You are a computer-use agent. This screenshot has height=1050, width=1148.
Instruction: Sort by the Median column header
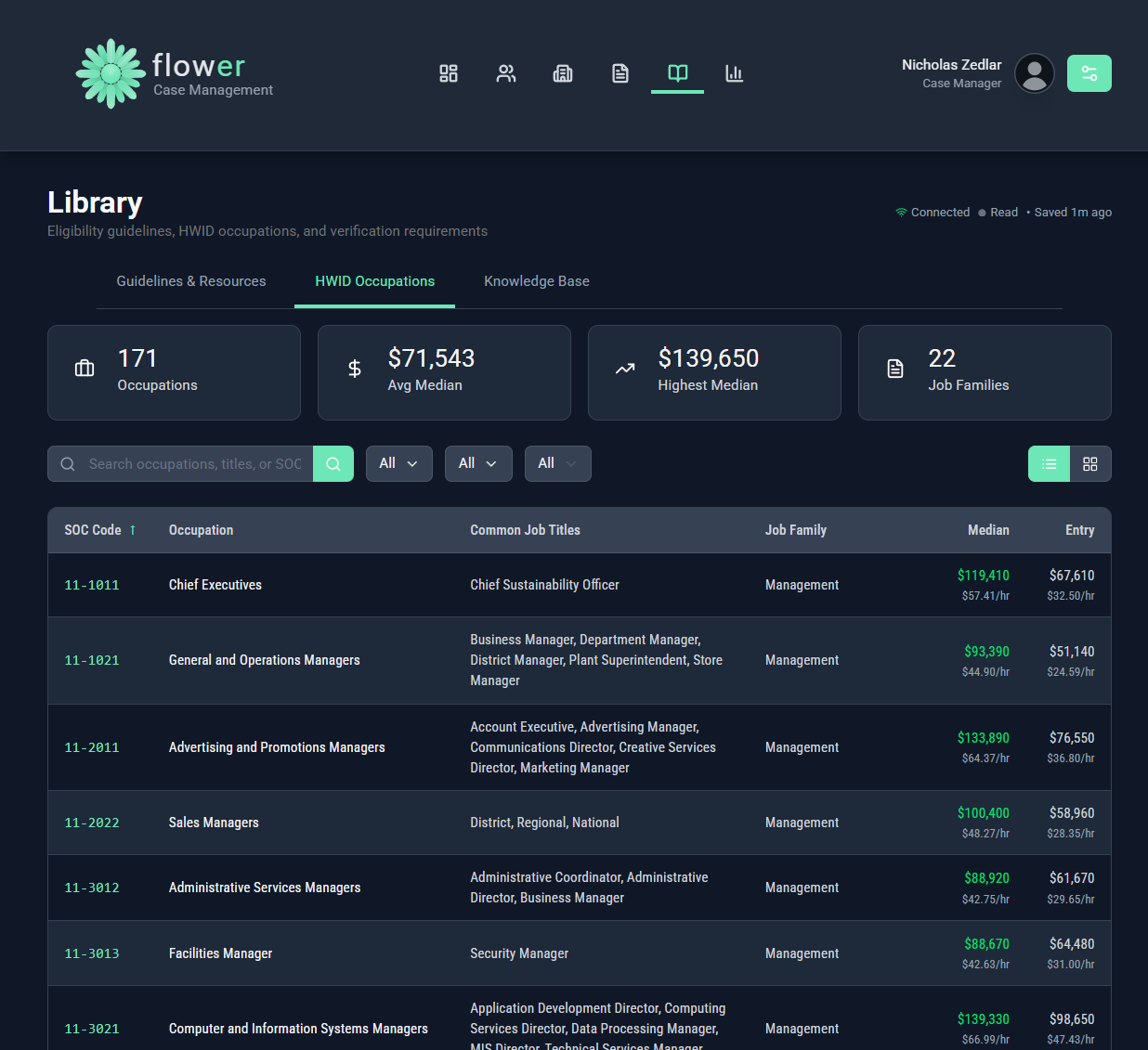987,530
